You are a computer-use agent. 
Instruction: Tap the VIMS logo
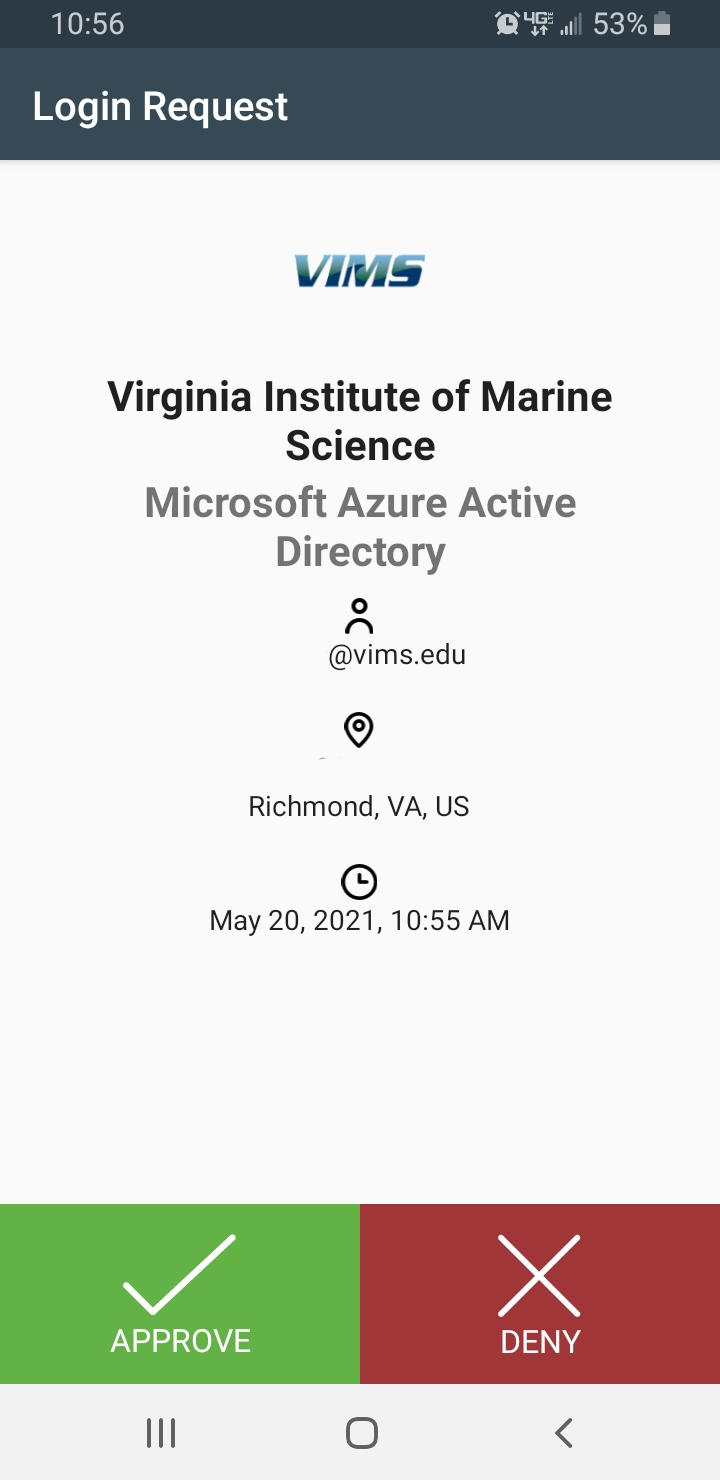pos(360,270)
